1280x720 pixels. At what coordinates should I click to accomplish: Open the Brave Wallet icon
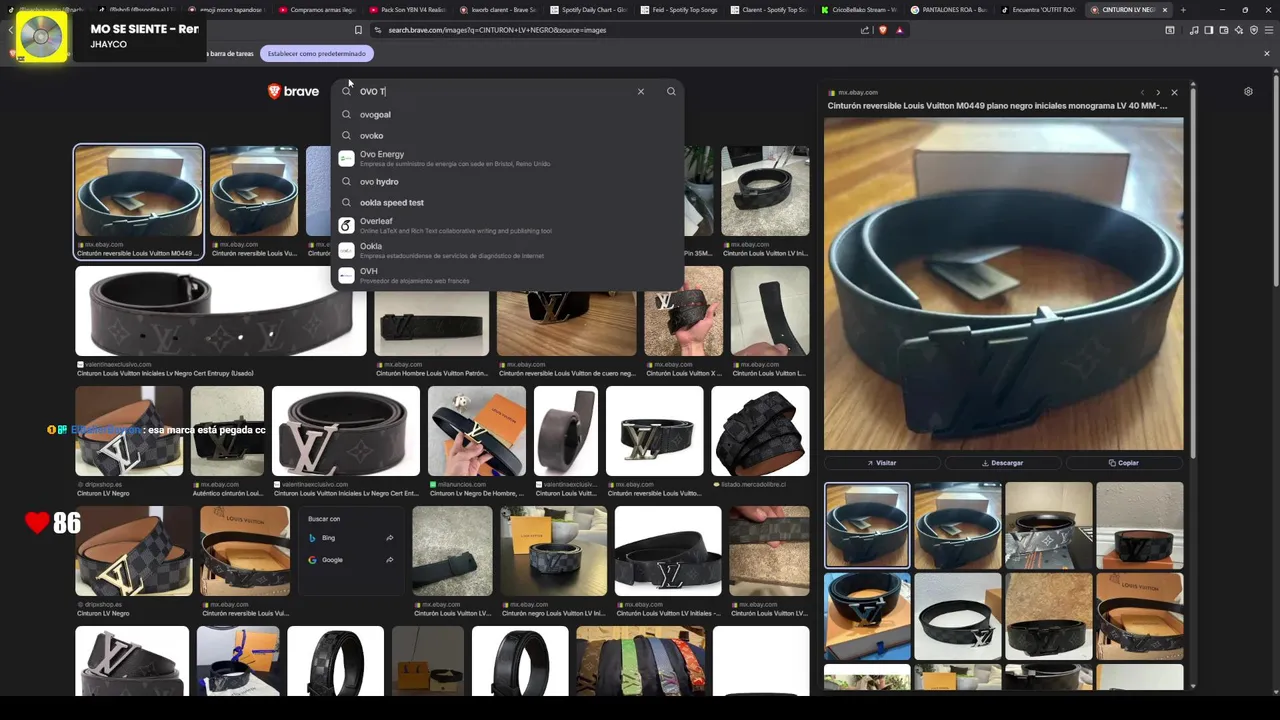[1224, 30]
